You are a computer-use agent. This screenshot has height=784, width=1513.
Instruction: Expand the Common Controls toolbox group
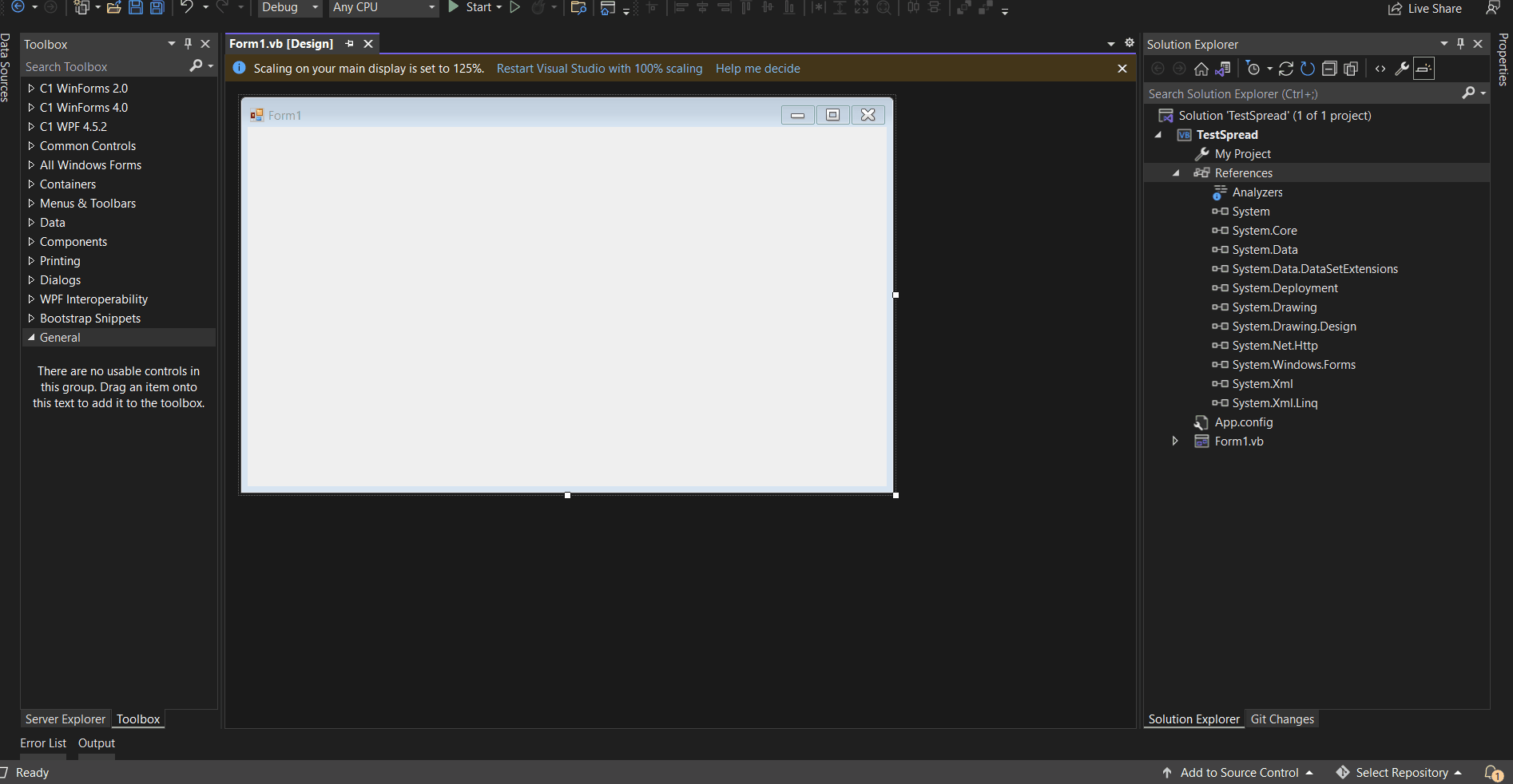[x=31, y=146]
